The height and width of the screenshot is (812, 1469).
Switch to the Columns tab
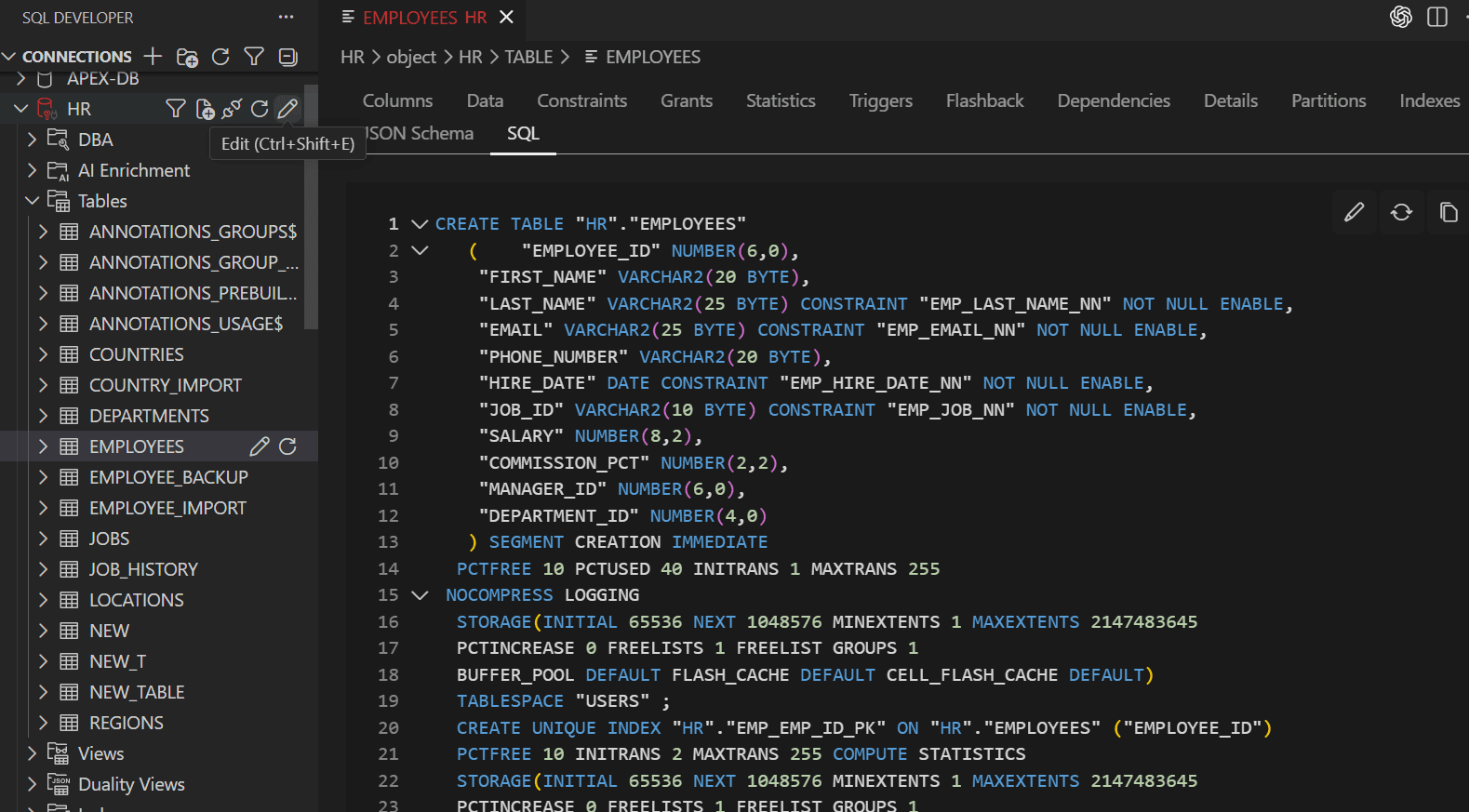pyautogui.click(x=397, y=100)
